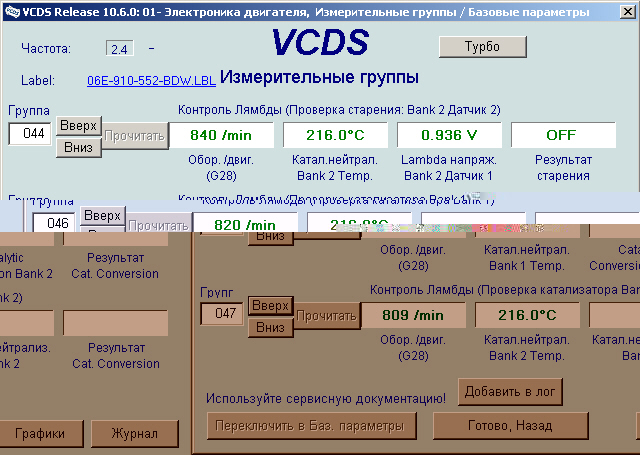Click Вниз next to group 044
The image size is (640, 455).
coord(78,147)
